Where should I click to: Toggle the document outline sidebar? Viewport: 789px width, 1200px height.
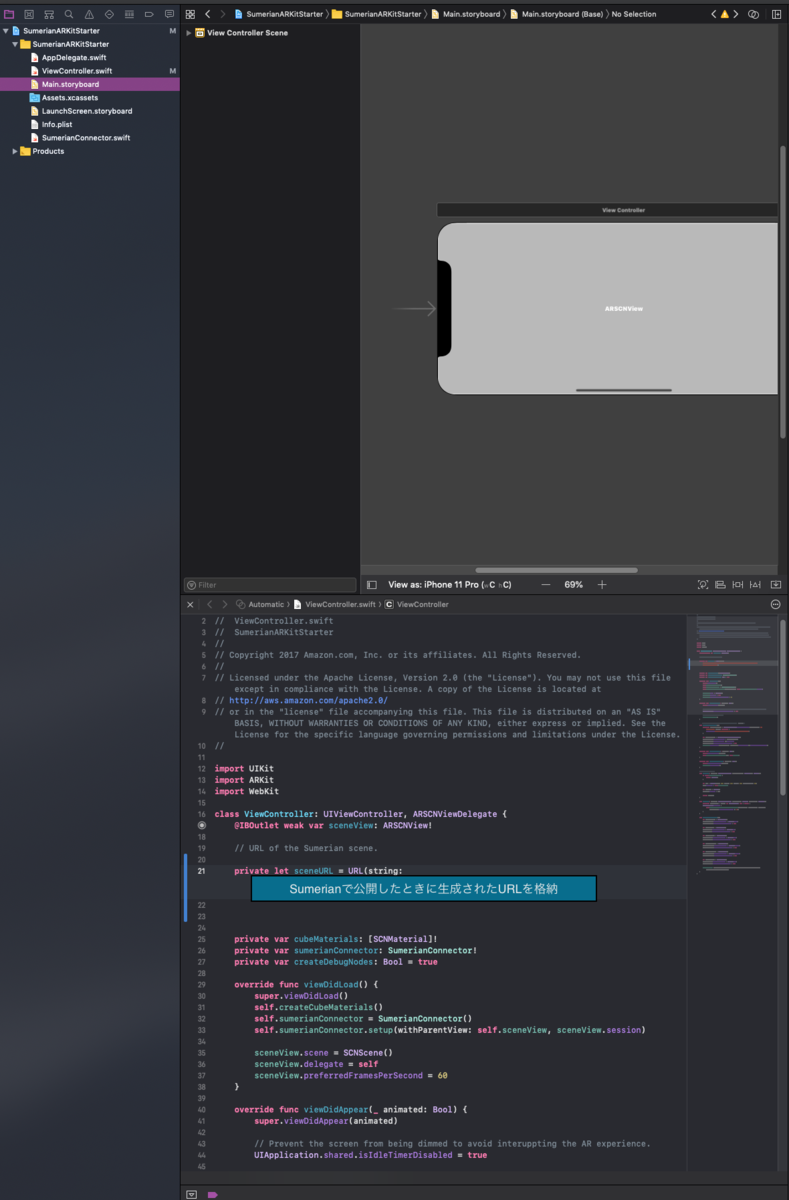(371, 584)
